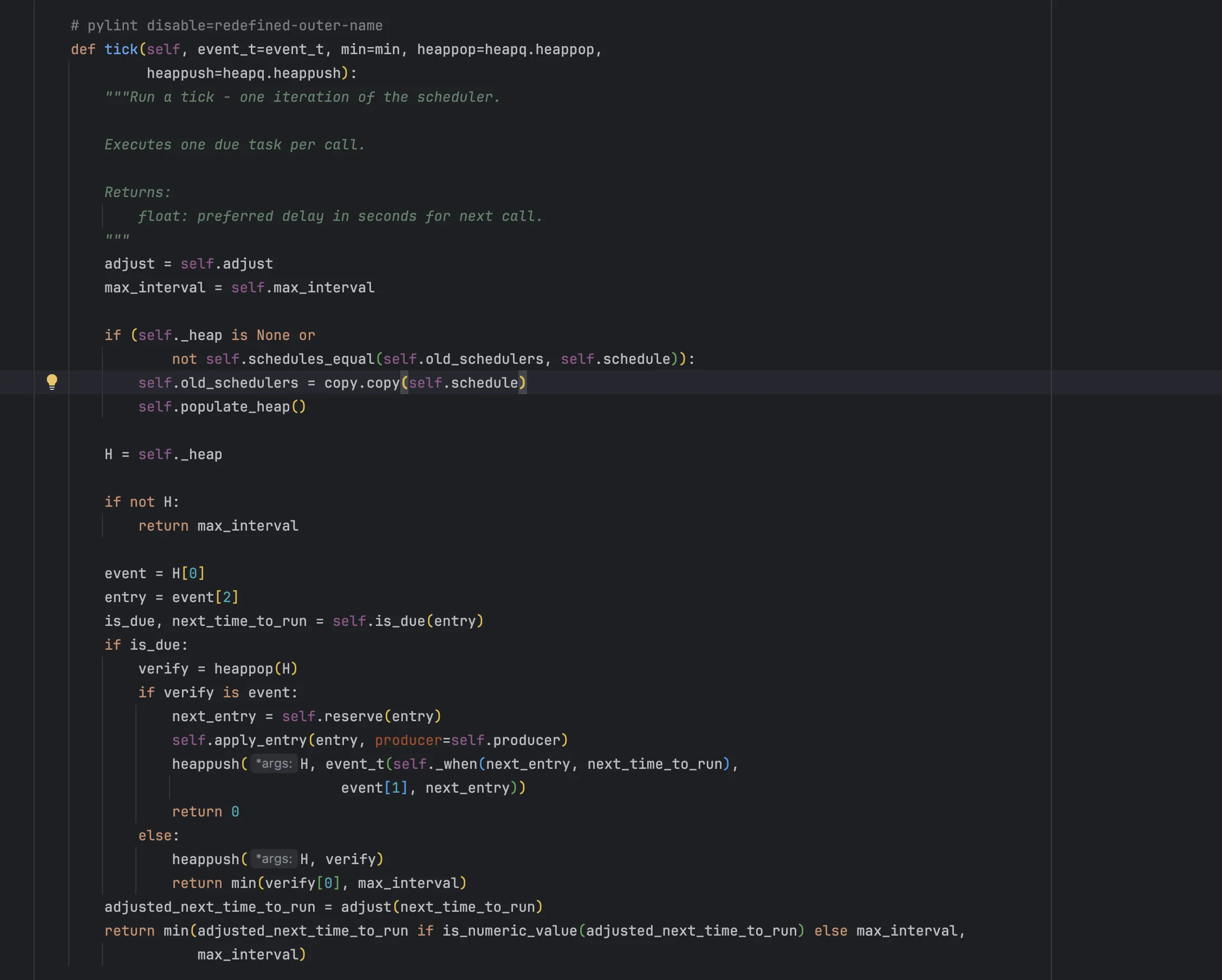Viewport: 1222px width, 980px height.
Task: Click the max_interval assignment line
Action: click(x=238, y=287)
